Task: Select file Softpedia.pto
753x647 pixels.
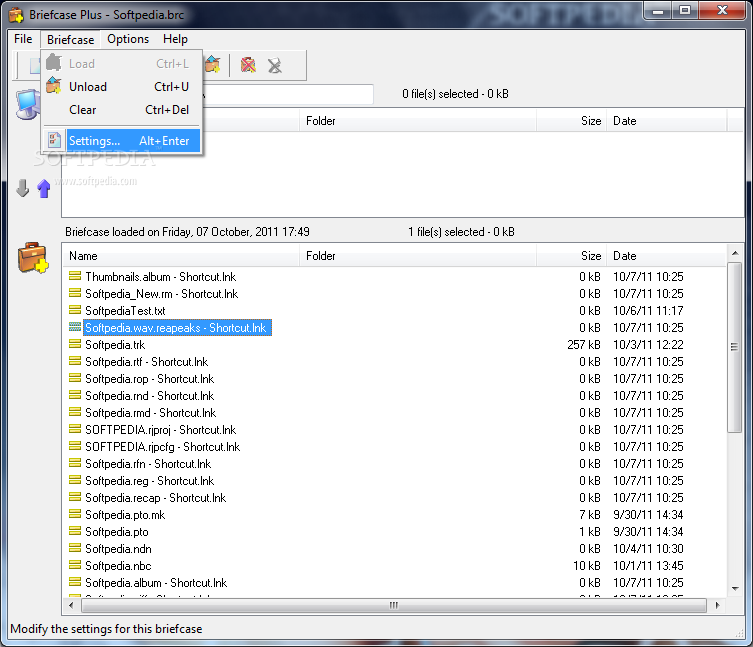Action: (117, 532)
